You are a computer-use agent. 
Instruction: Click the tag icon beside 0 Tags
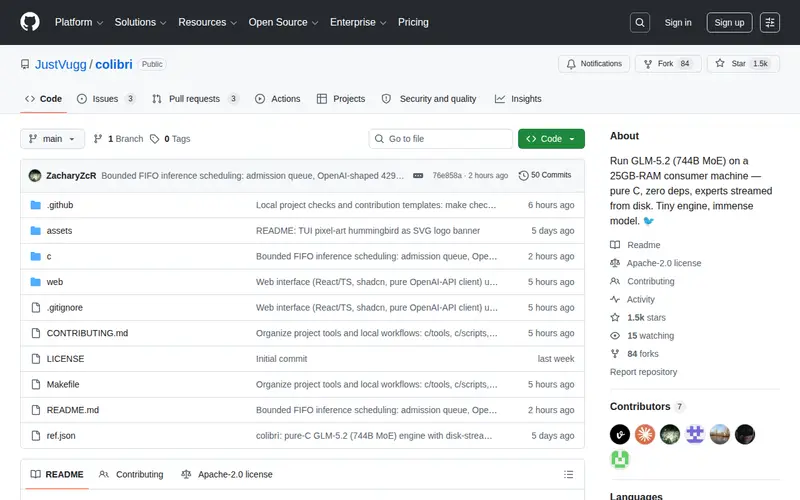click(x=155, y=139)
